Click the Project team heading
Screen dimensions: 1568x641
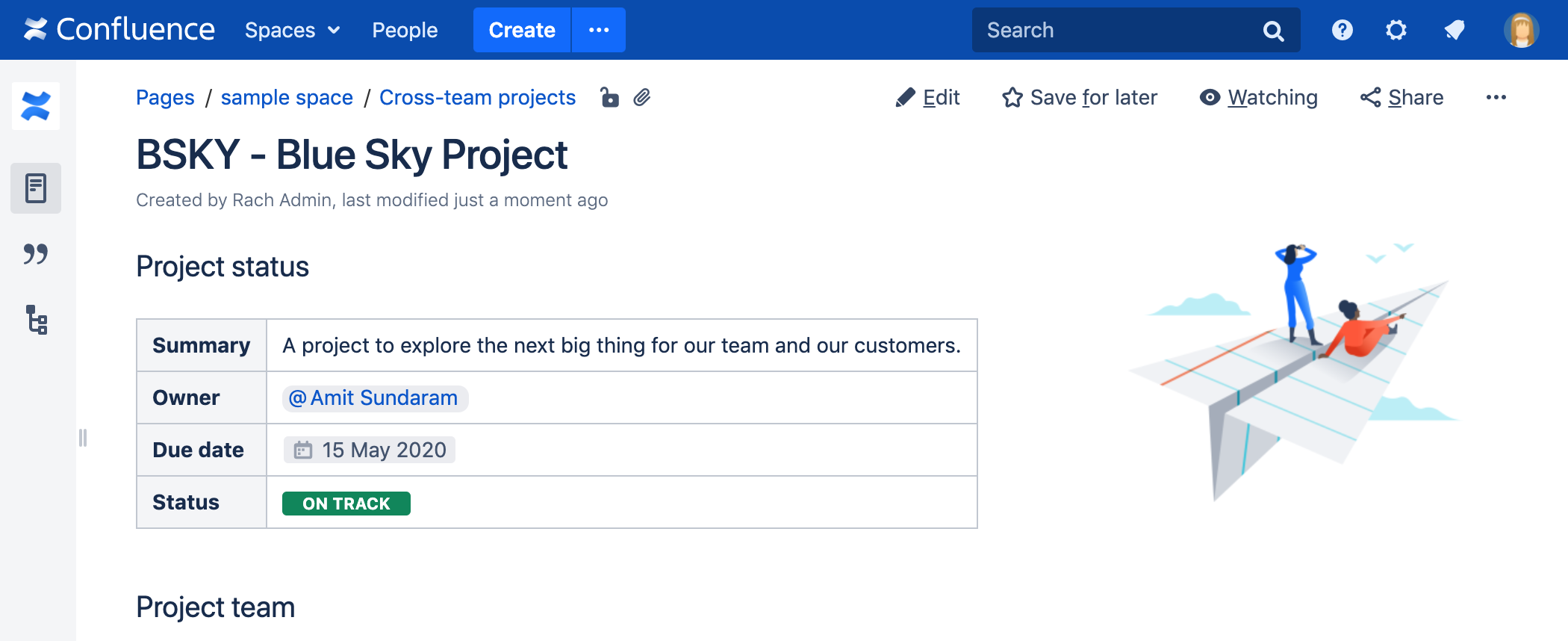pos(216,607)
